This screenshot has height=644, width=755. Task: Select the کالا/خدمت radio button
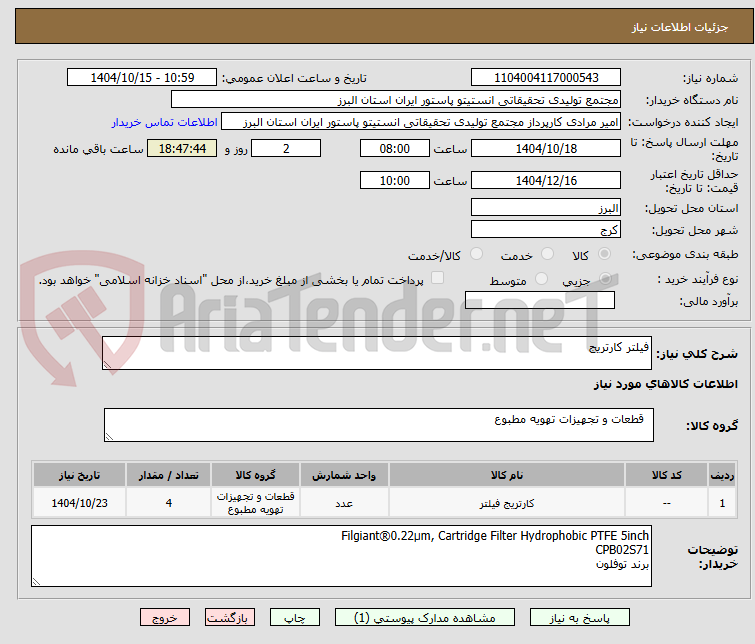coord(476,254)
